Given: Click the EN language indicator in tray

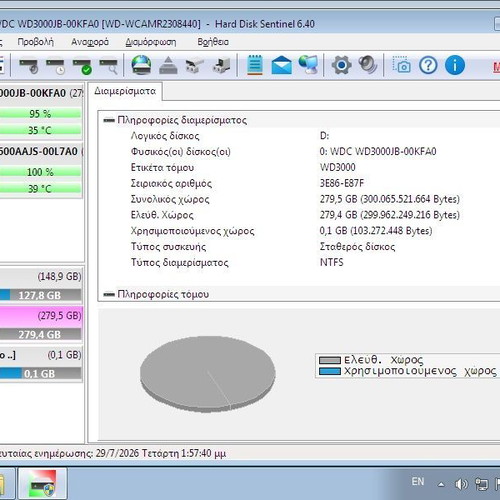Looking at the screenshot, I should pos(418,482).
